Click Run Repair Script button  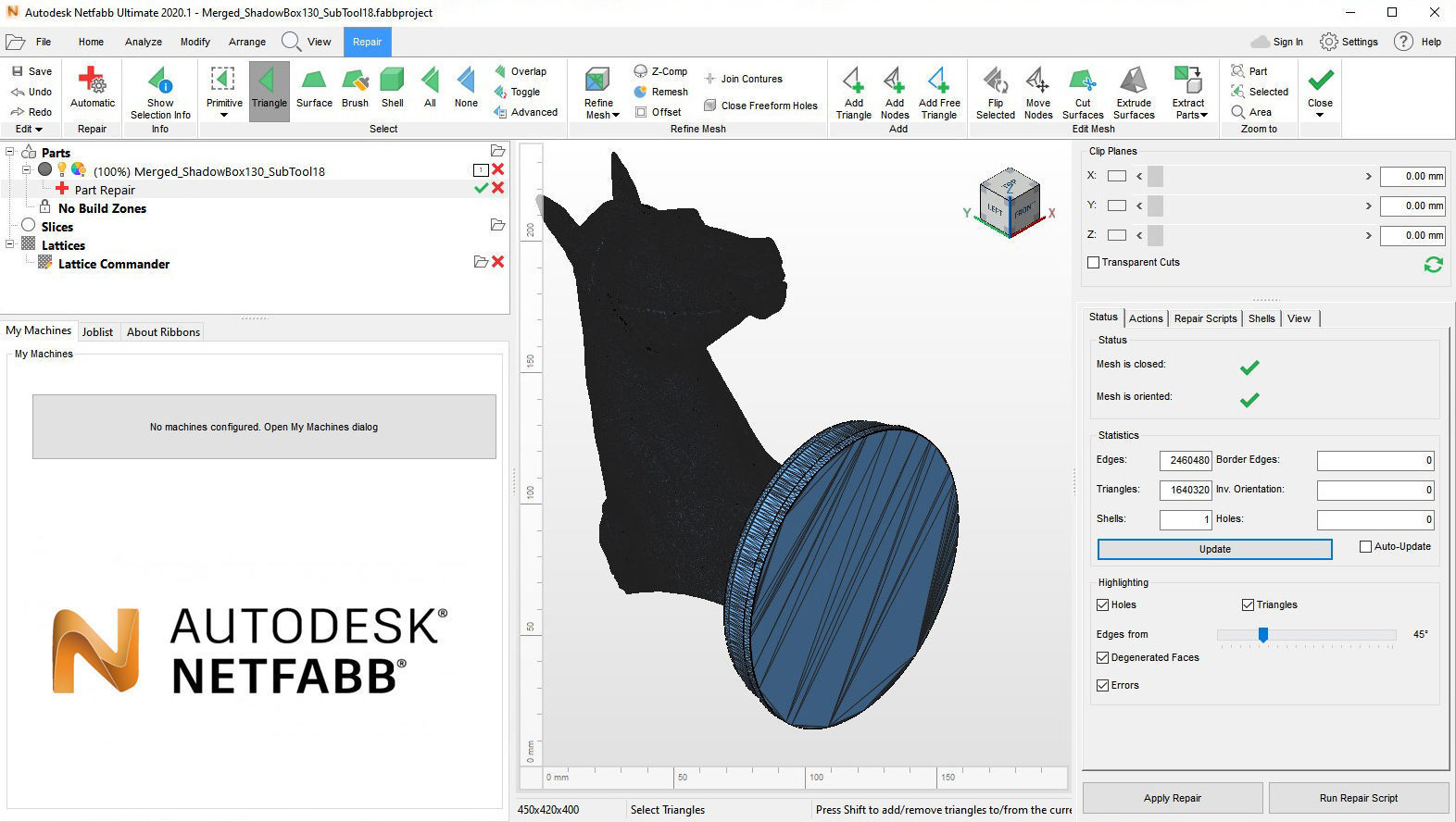click(1359, 798)
